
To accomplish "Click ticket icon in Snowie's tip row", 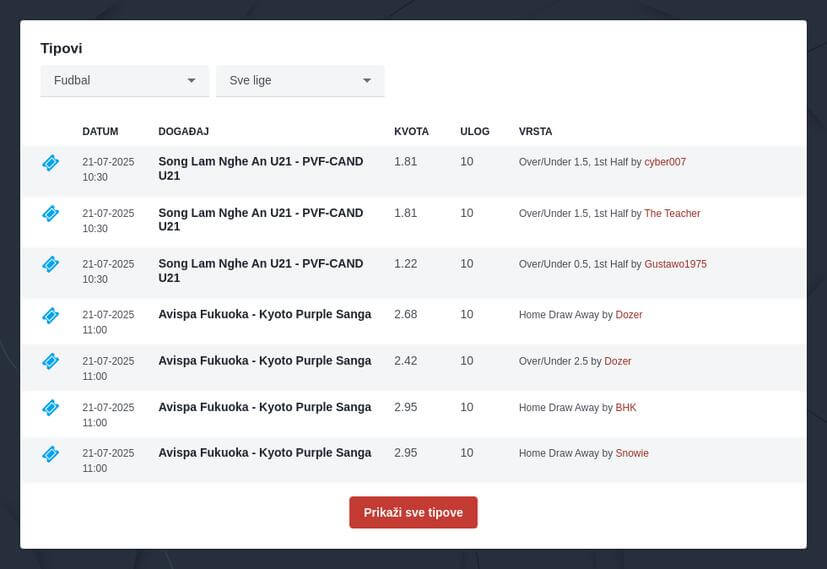I will (51, 454).
